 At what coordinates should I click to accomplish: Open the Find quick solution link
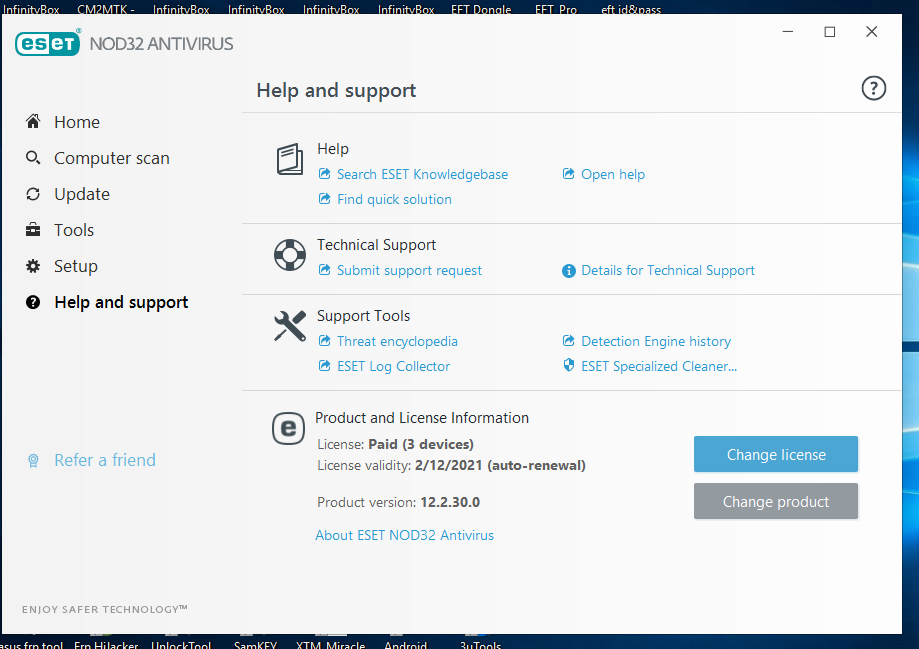(x=394, y=199)
